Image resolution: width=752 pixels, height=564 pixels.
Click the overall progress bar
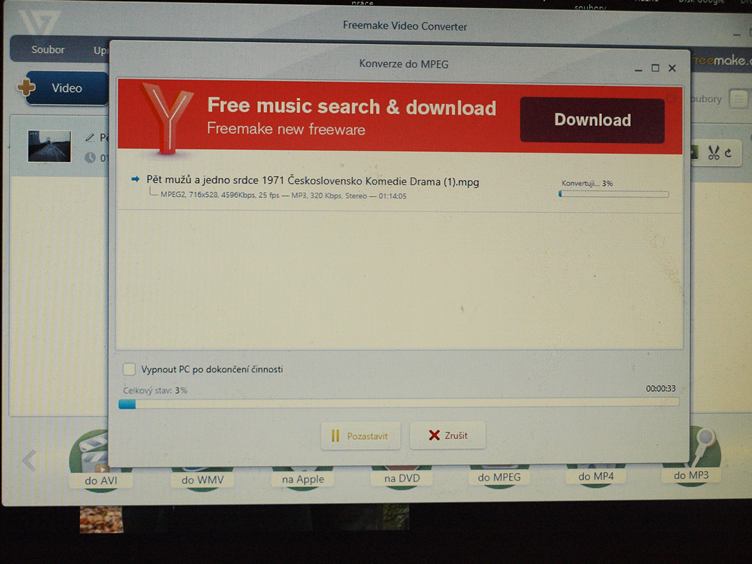point(398,404)
